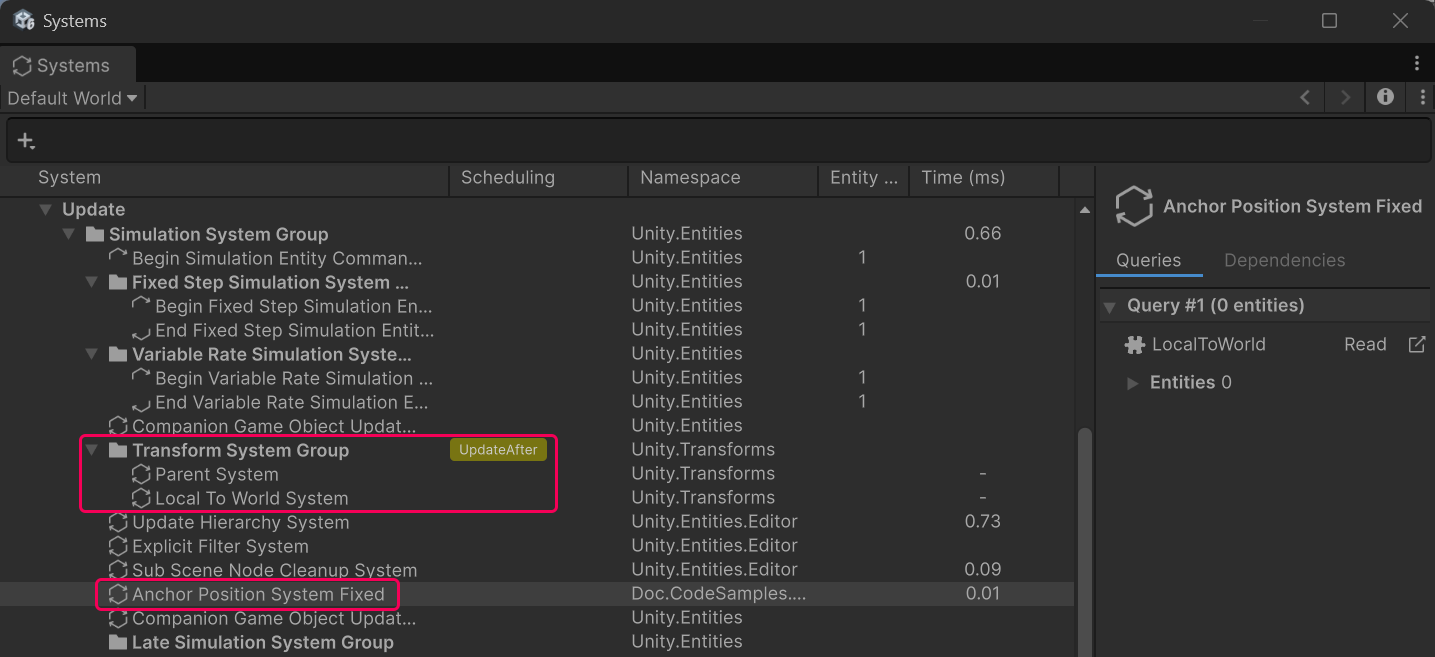Click the Explicit Filter System icon
The width and height of the screenshot is (1435, 657).
(118, 546)
